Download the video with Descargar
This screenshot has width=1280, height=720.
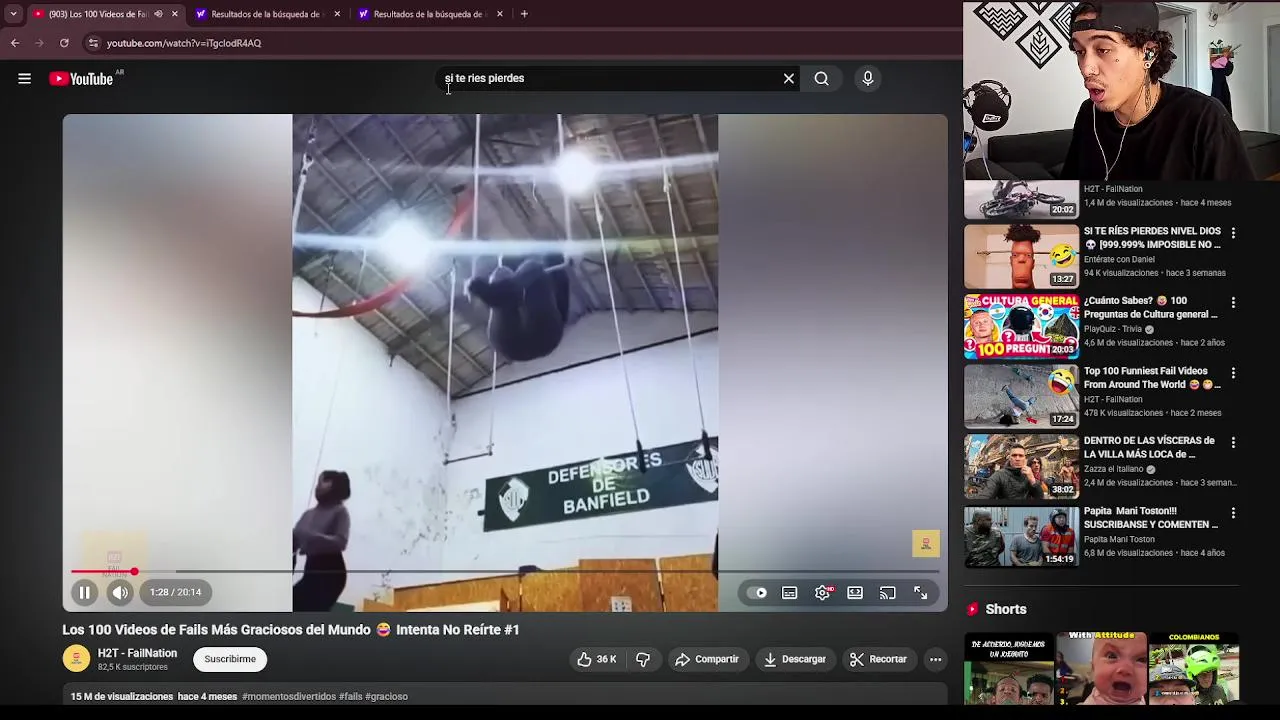coord(795,659)
